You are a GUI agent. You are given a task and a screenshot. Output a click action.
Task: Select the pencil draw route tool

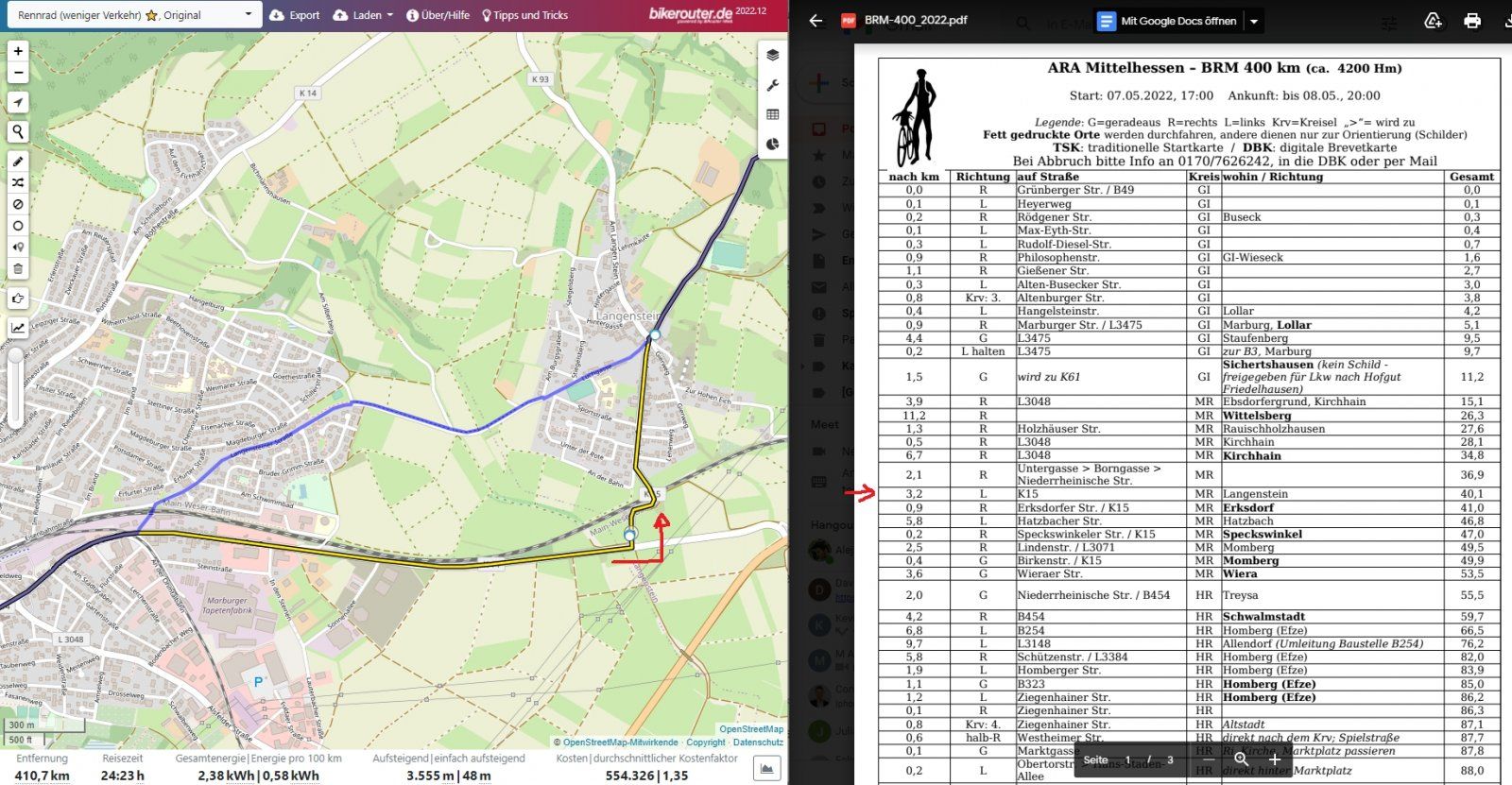(x=18, y=162)
